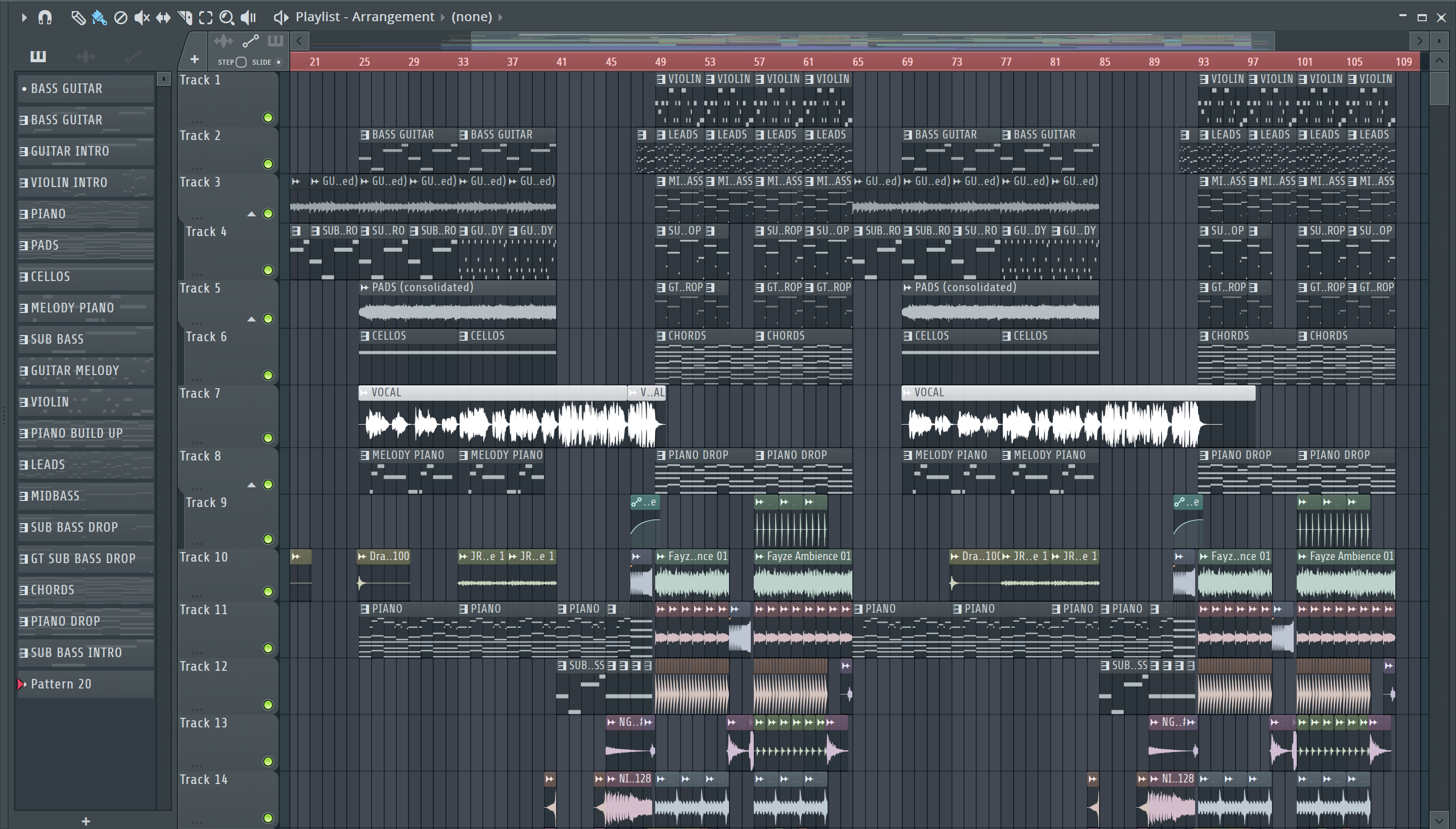The height and width of the screenshot is (829, 1456).
Task: Select Pattern 20 in the picker
Action: (86, 684)
